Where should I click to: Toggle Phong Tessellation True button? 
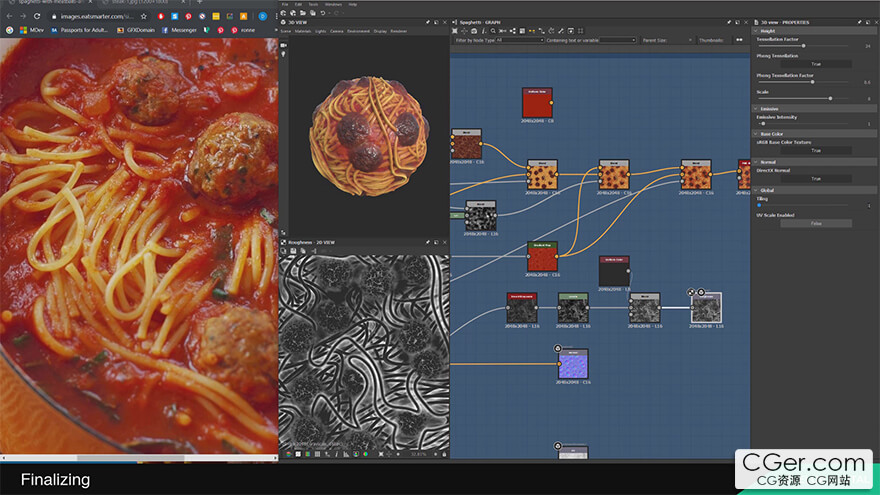[x=815, y=64]
